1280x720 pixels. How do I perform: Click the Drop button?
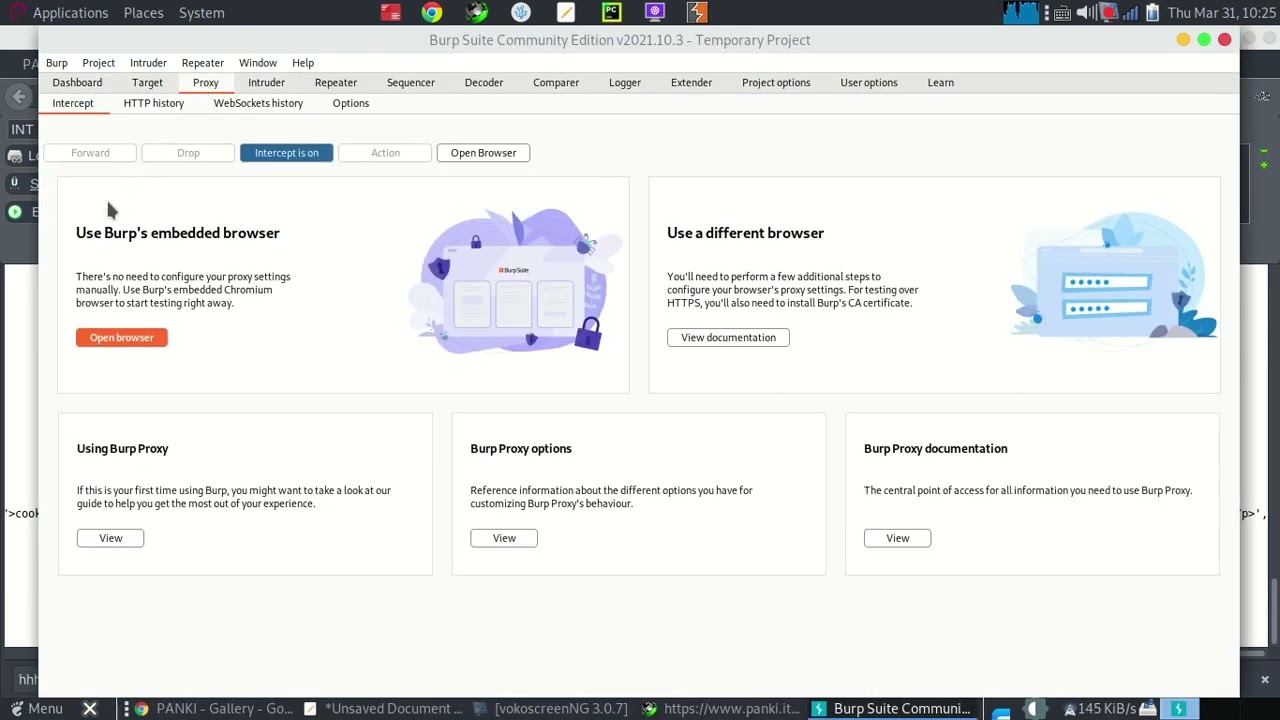pos(188,153)
